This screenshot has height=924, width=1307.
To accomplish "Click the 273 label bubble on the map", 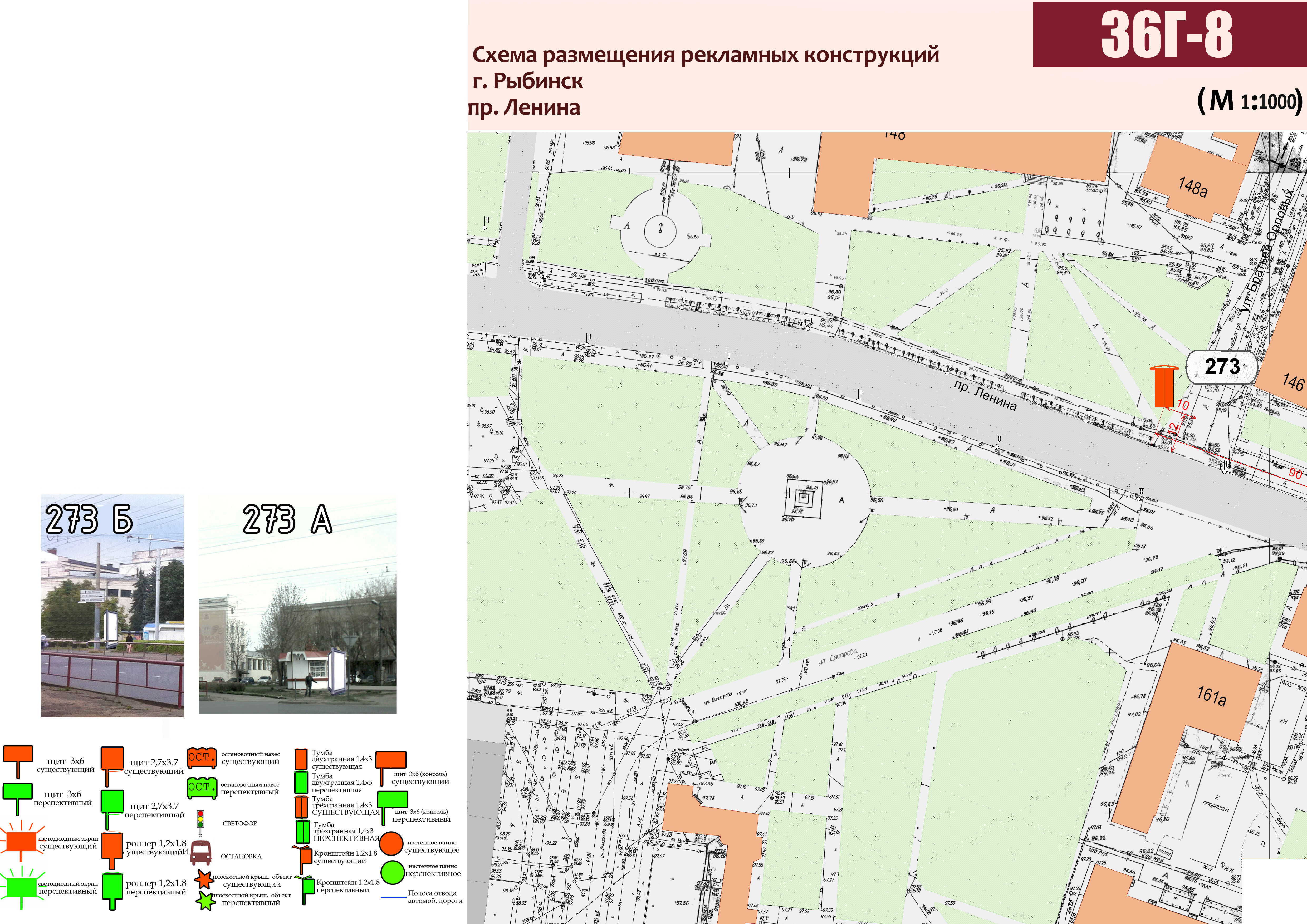I will coord(1222,367).
